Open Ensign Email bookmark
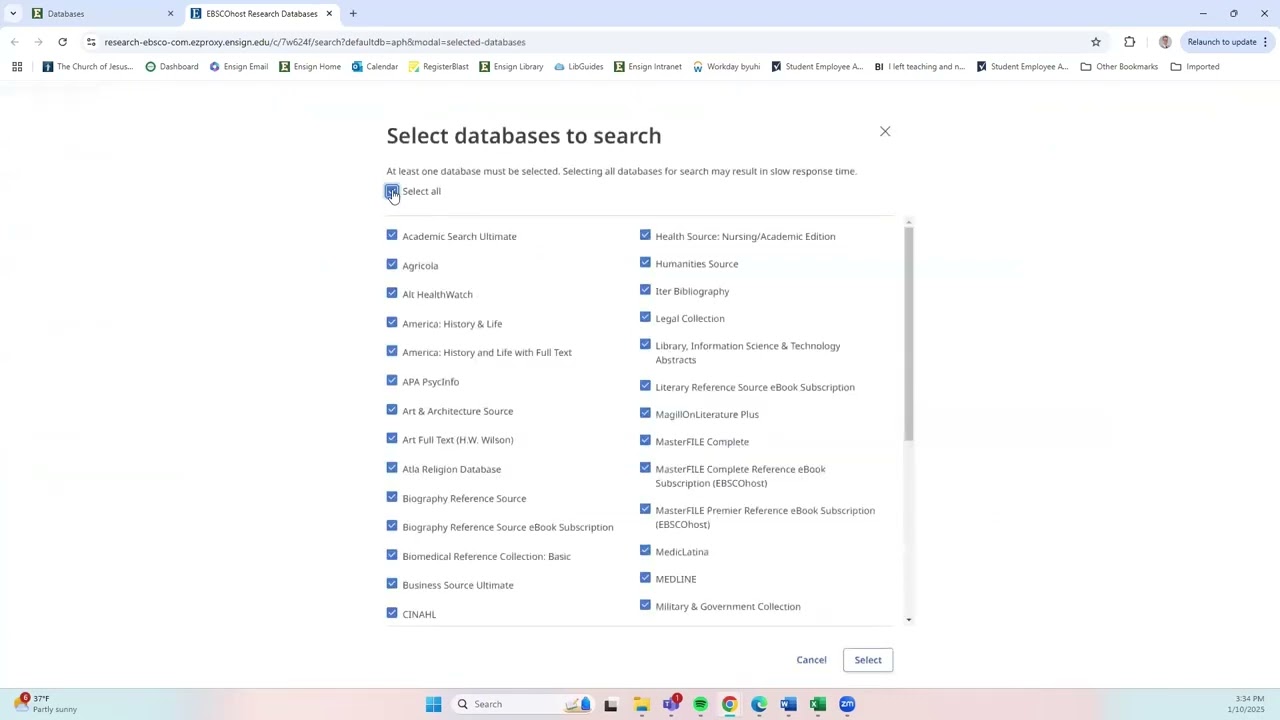This screenshot has width=1280, height=720. [238, 67]
